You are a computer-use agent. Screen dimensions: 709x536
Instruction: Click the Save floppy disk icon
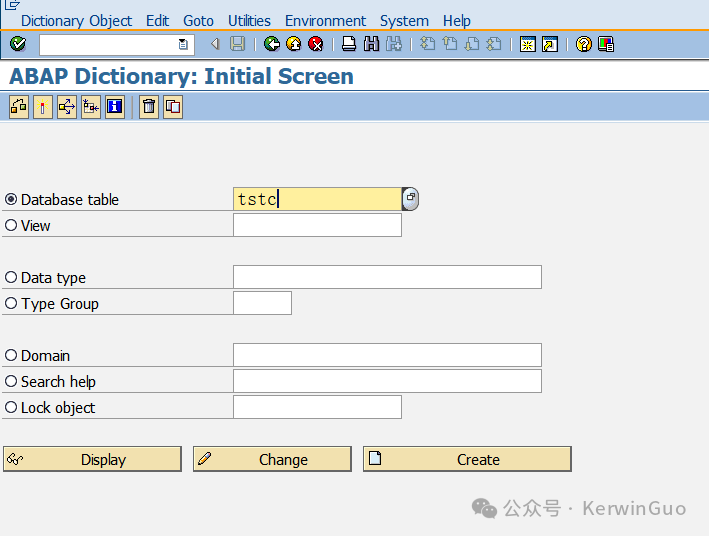click(237, 44)
